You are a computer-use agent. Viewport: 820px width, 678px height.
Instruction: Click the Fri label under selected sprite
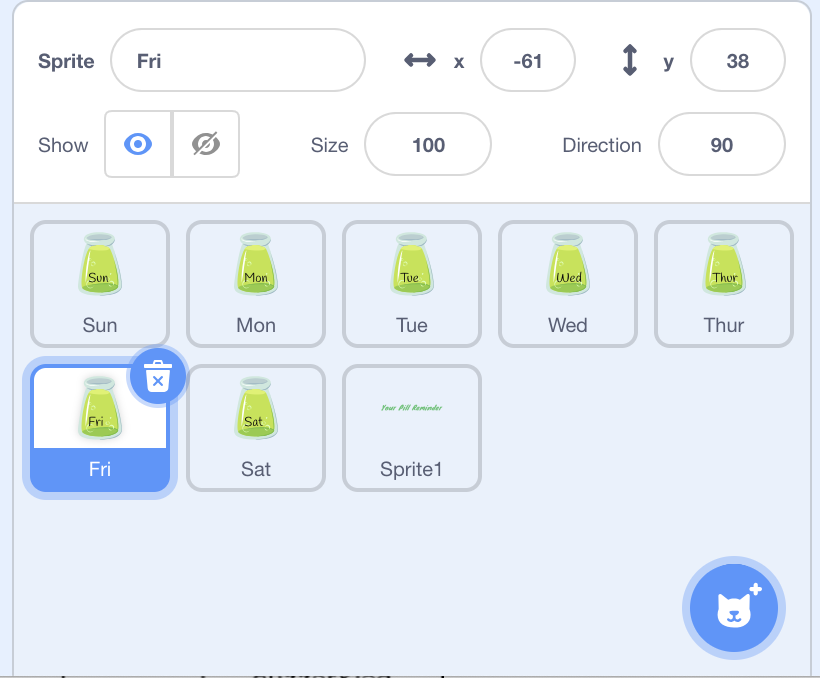click(x=100, y=469)
